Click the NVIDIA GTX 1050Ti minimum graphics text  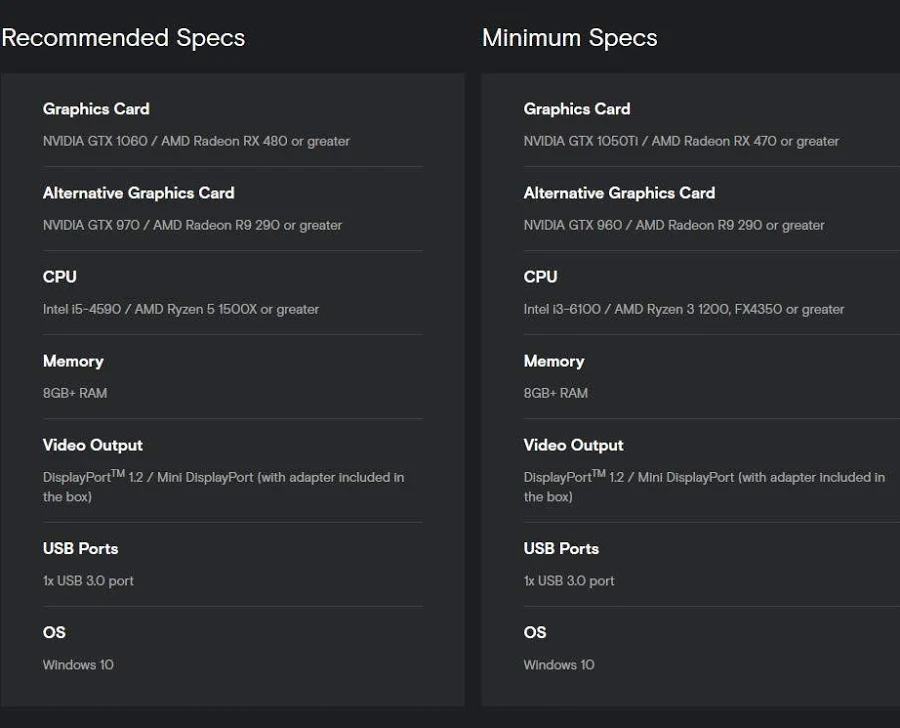[681, 141]
